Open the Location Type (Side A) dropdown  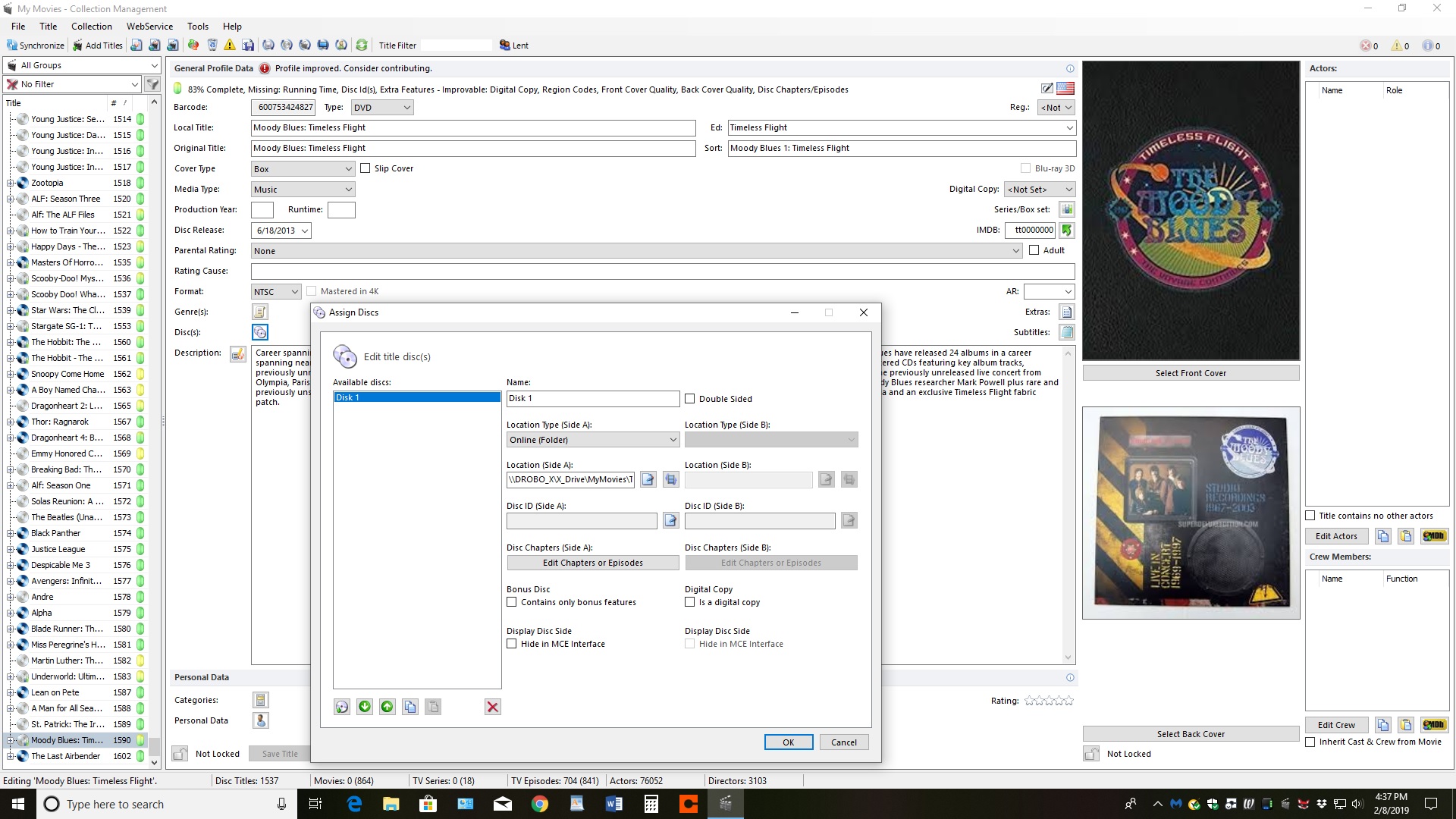point(593,440)
